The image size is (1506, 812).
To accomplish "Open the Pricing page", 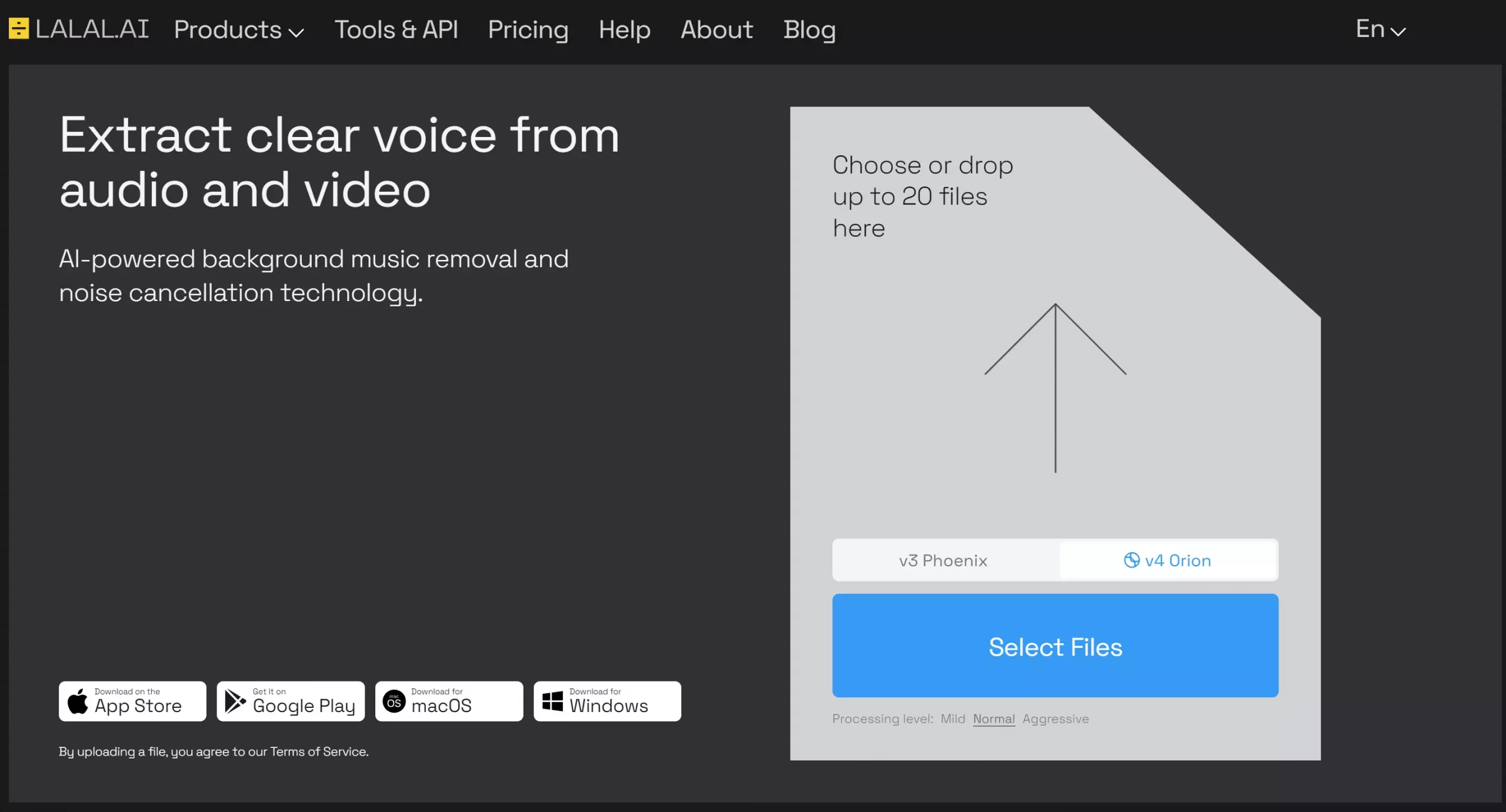I will tap(528, 29).
